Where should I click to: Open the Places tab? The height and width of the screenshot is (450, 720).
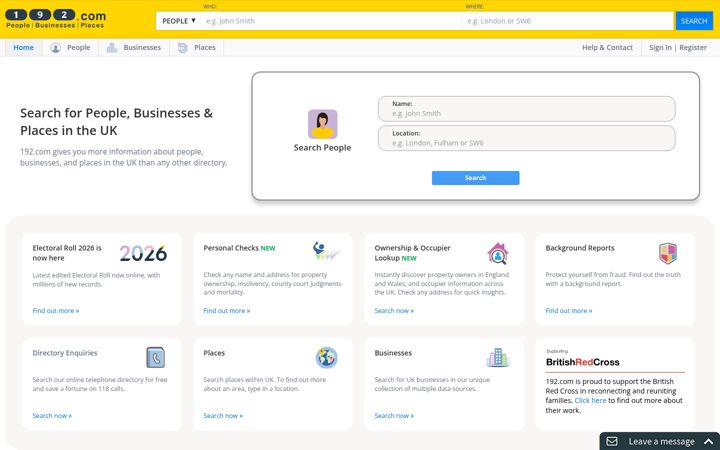[197, 48]
